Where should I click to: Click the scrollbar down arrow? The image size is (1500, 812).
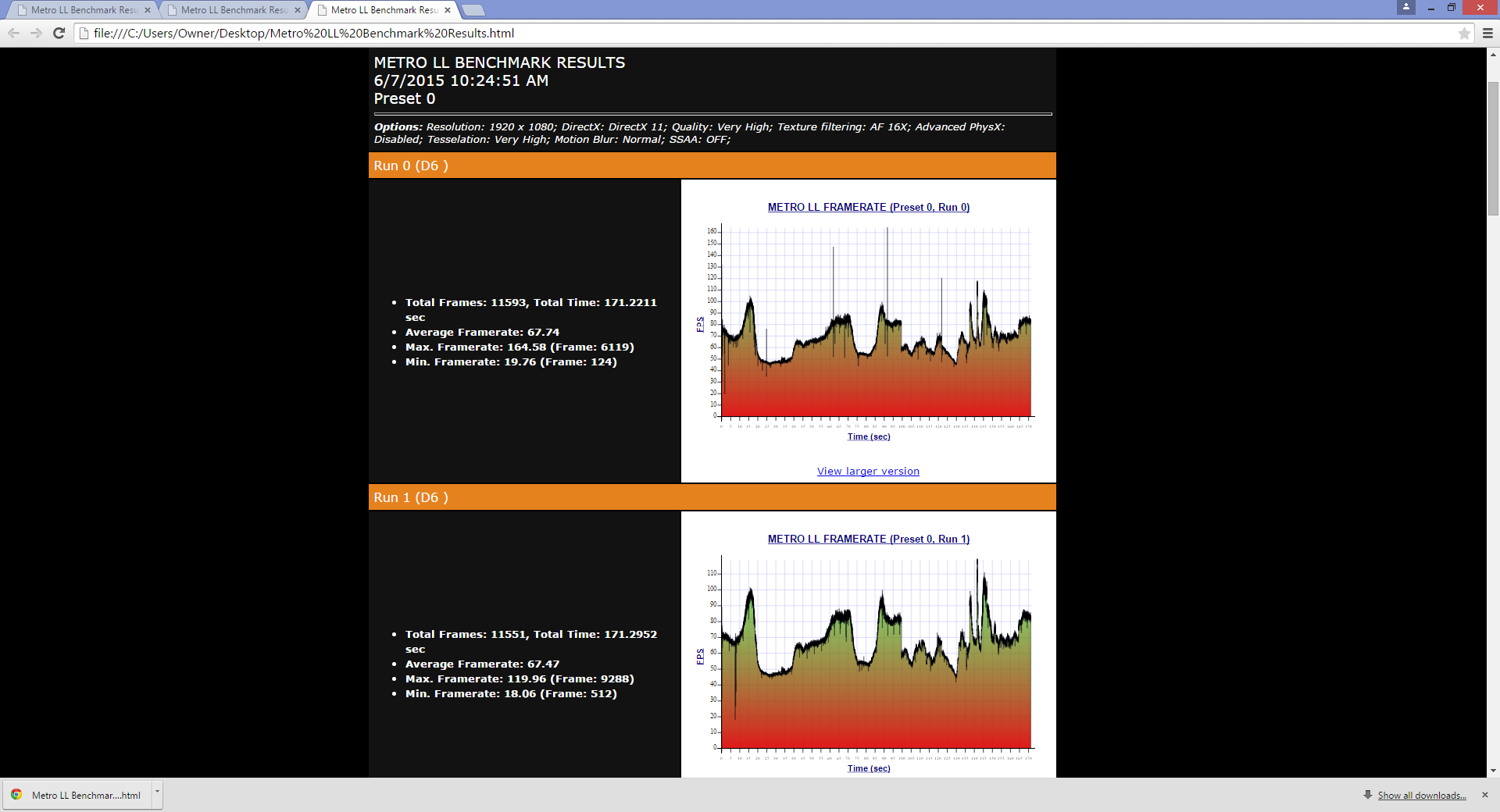[x=1493, y=770]
